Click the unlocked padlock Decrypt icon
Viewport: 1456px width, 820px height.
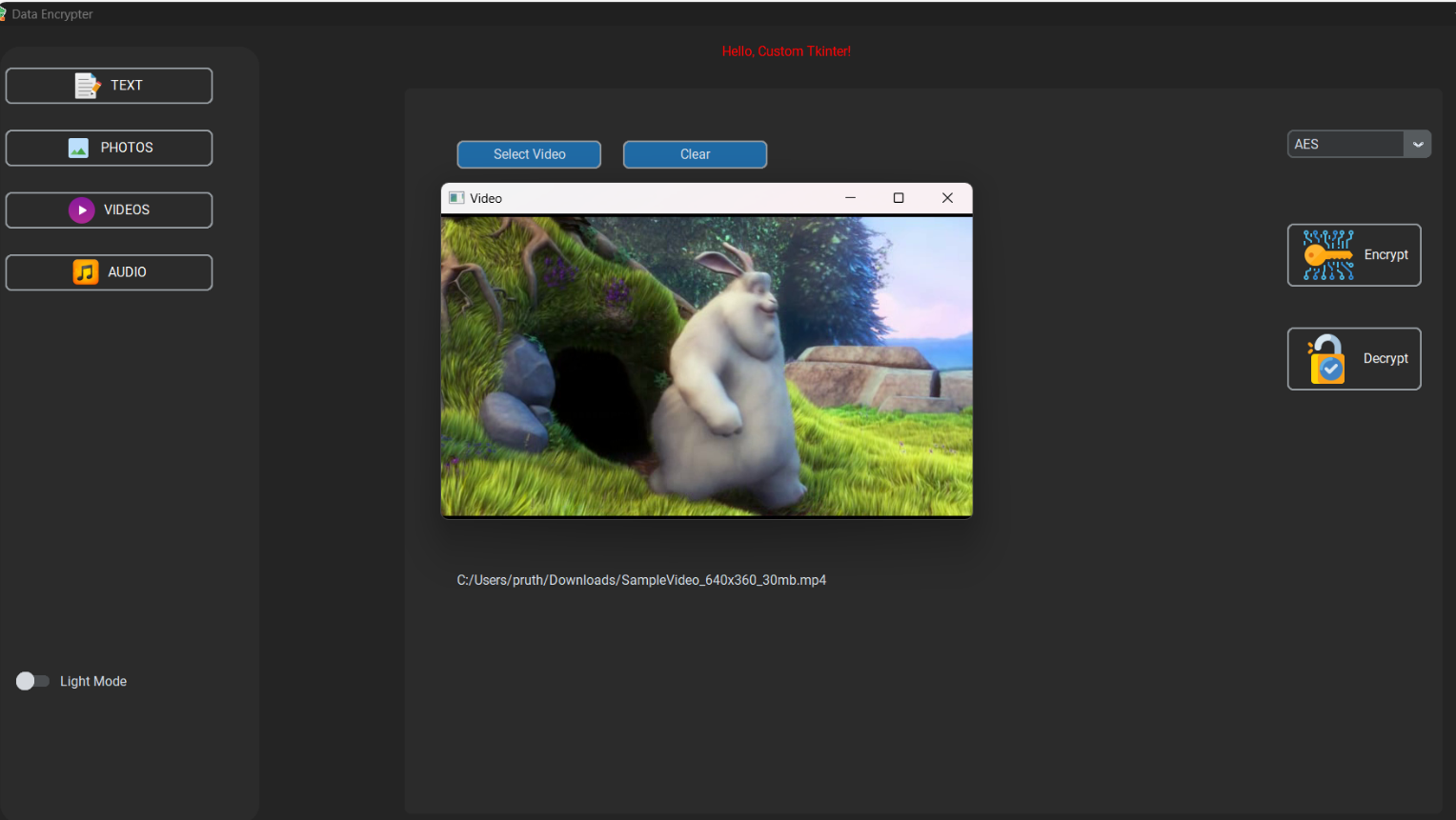click(x=1326, y=359)
